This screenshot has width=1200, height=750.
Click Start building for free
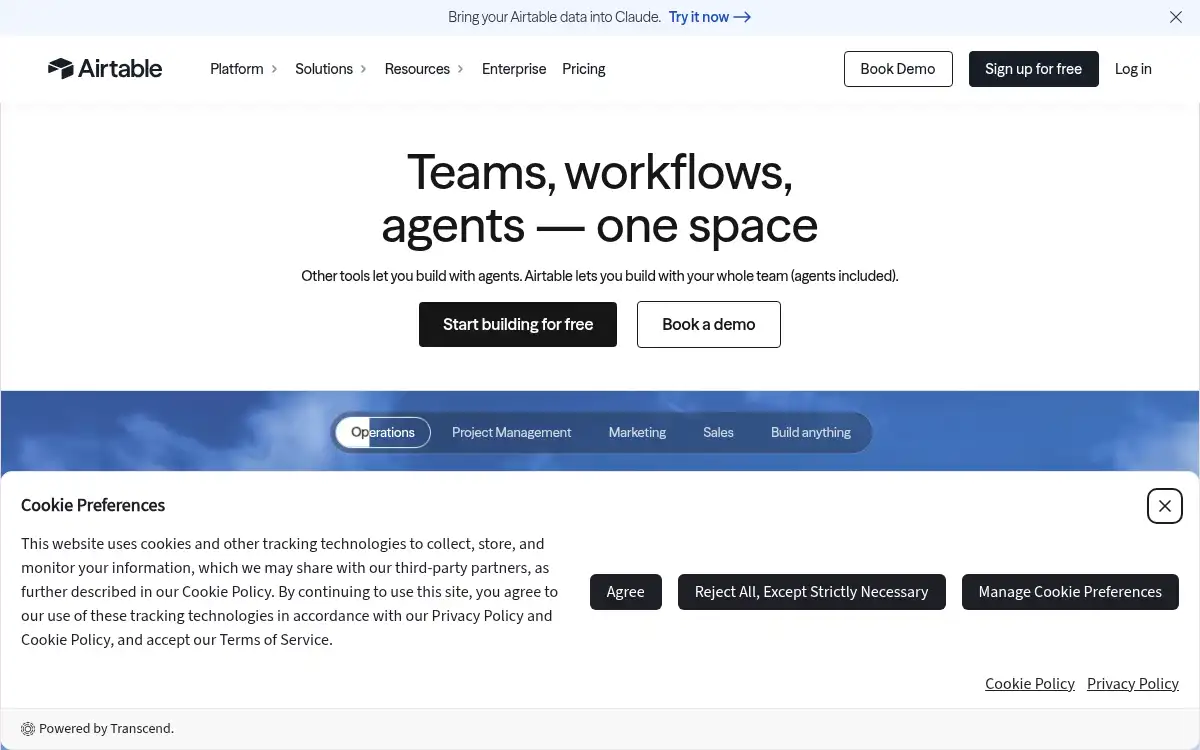pos(518,324)
